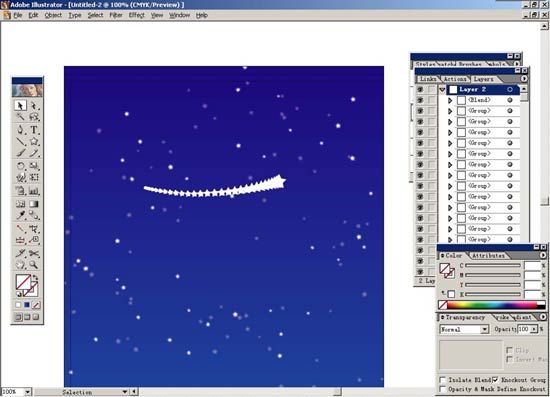Enable Opacity & Mask Define Knockout checkbox
Screen dimensions: 550x397
(443, 389)
